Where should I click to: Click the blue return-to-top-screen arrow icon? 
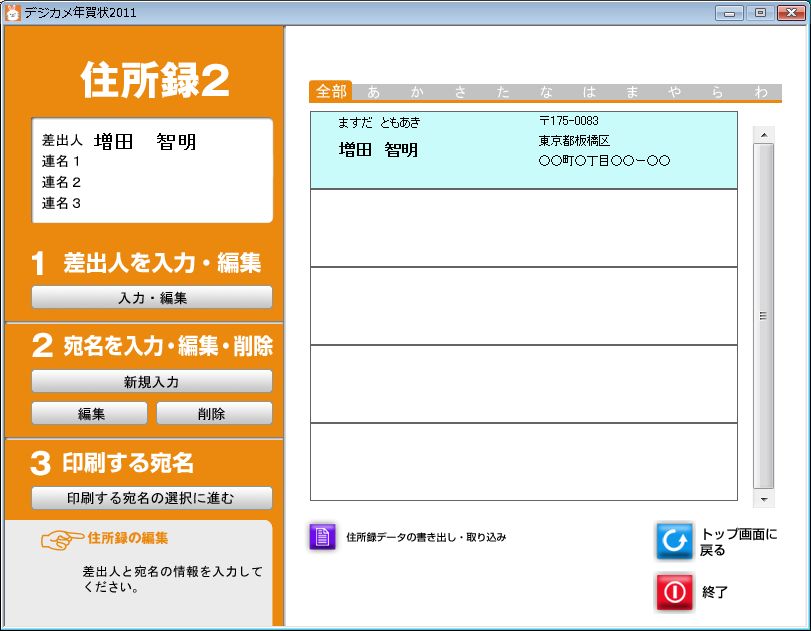[674, 541]
